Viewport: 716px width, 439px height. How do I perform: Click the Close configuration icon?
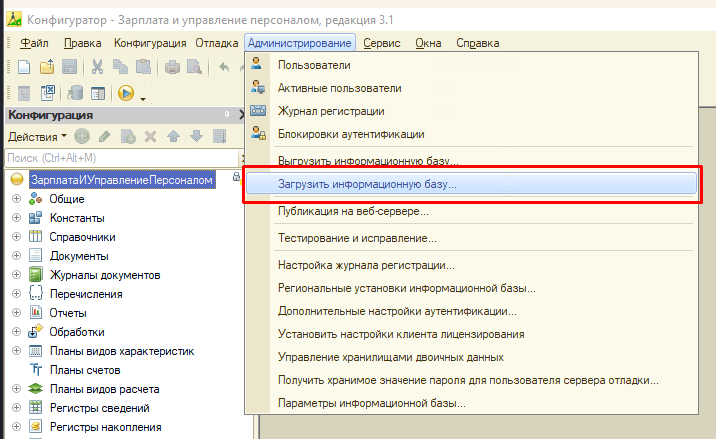coord(47,93)
